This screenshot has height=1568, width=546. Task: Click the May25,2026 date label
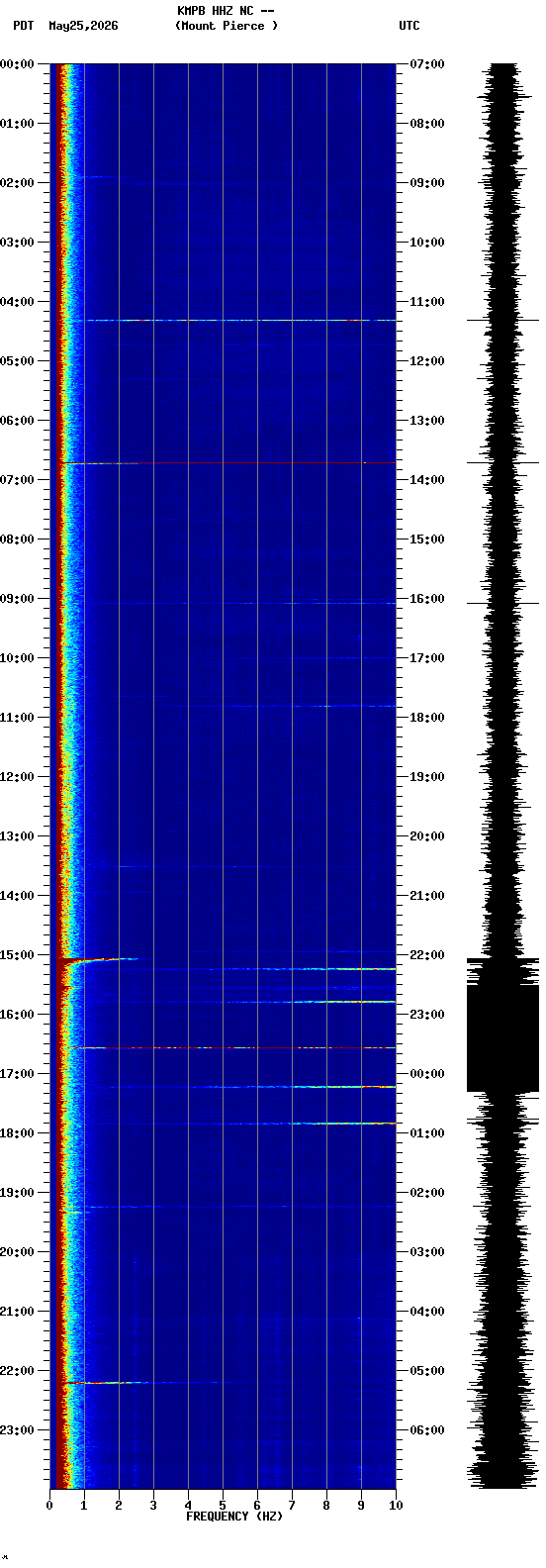[x=83, y=26]
